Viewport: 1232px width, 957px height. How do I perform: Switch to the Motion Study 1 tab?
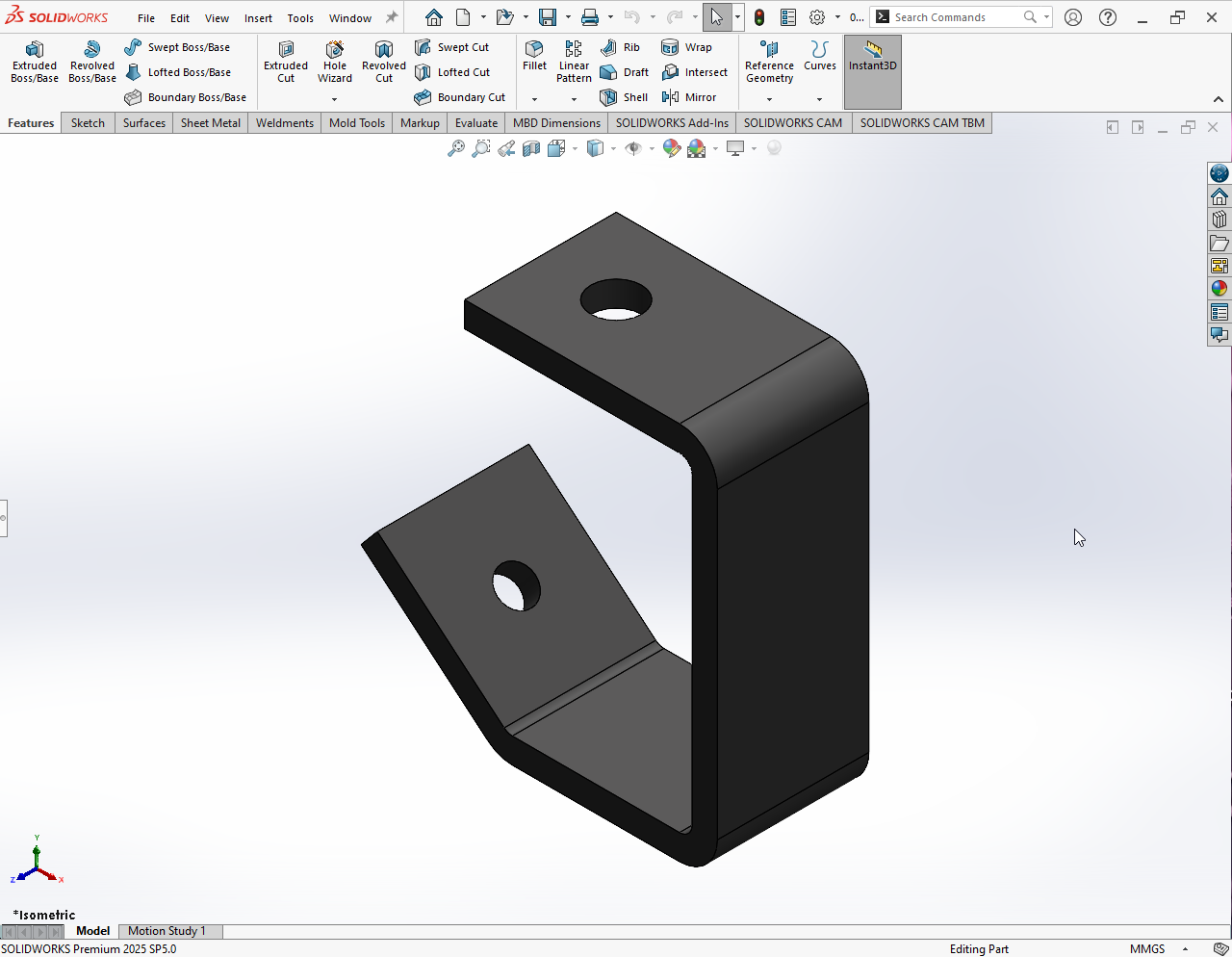point(167,931)
